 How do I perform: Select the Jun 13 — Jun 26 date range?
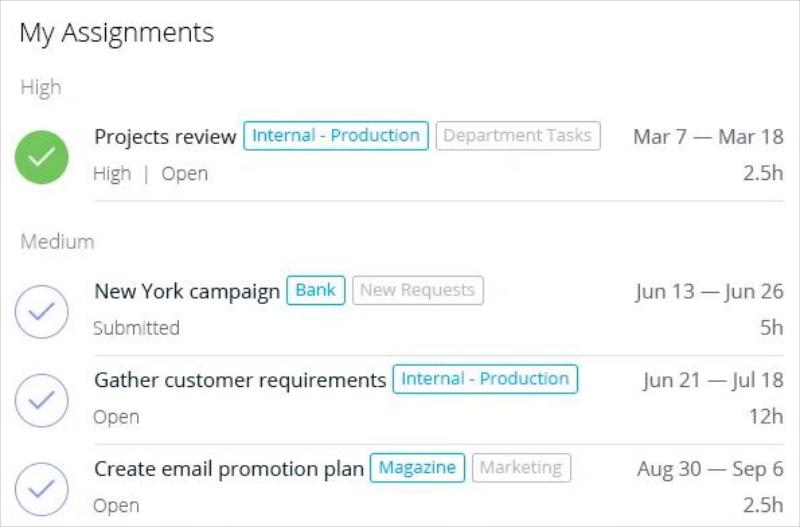710,292
